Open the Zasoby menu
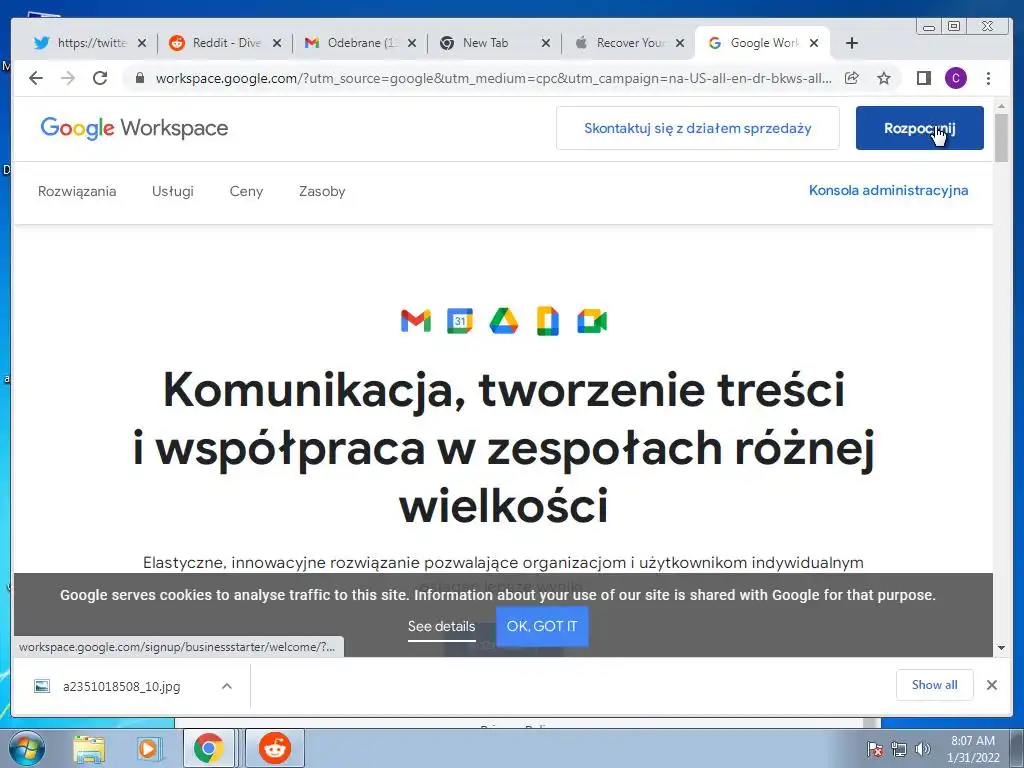1024x768 pixels. (322, 191)
